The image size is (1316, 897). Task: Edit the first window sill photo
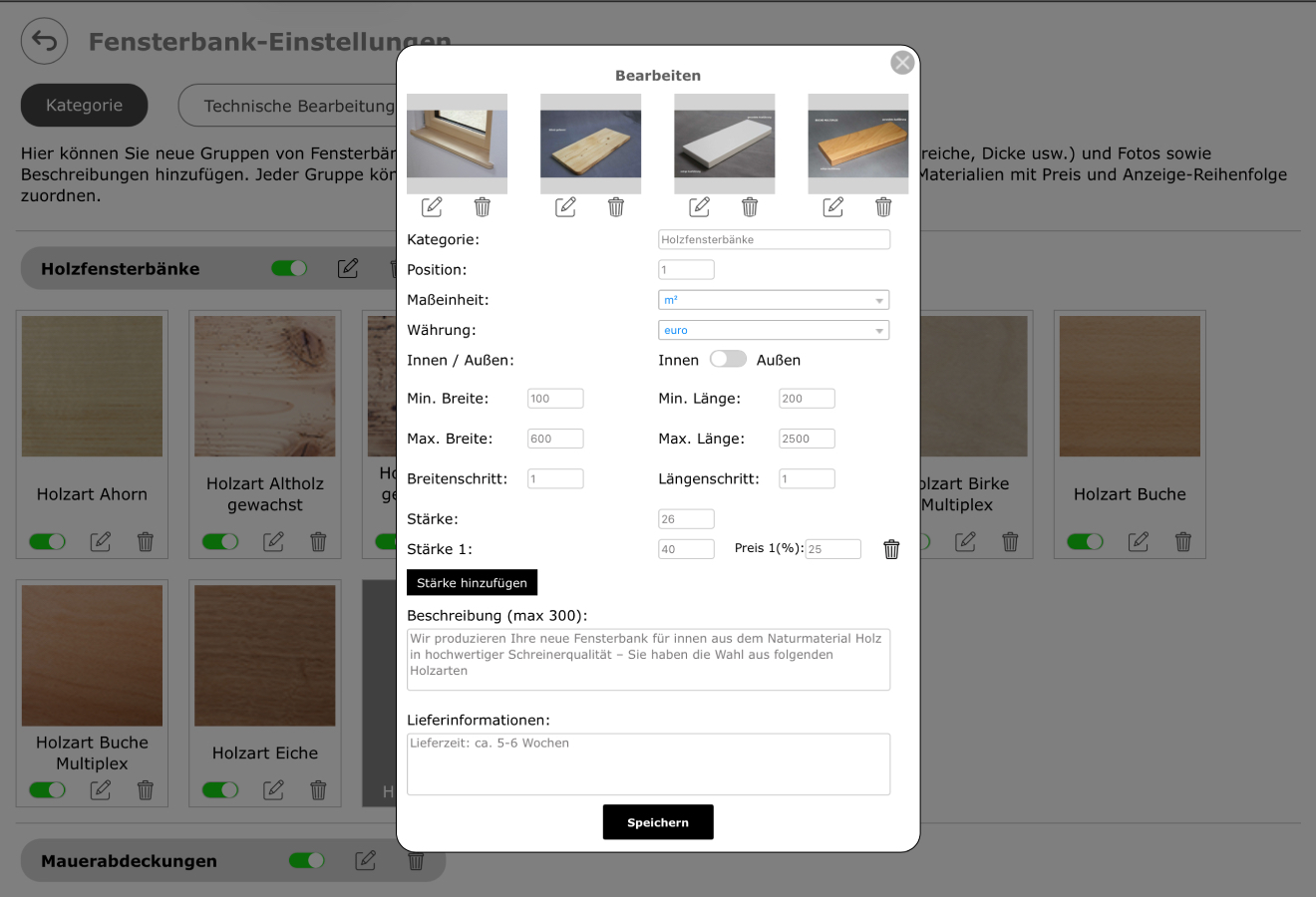coord(432,206)
